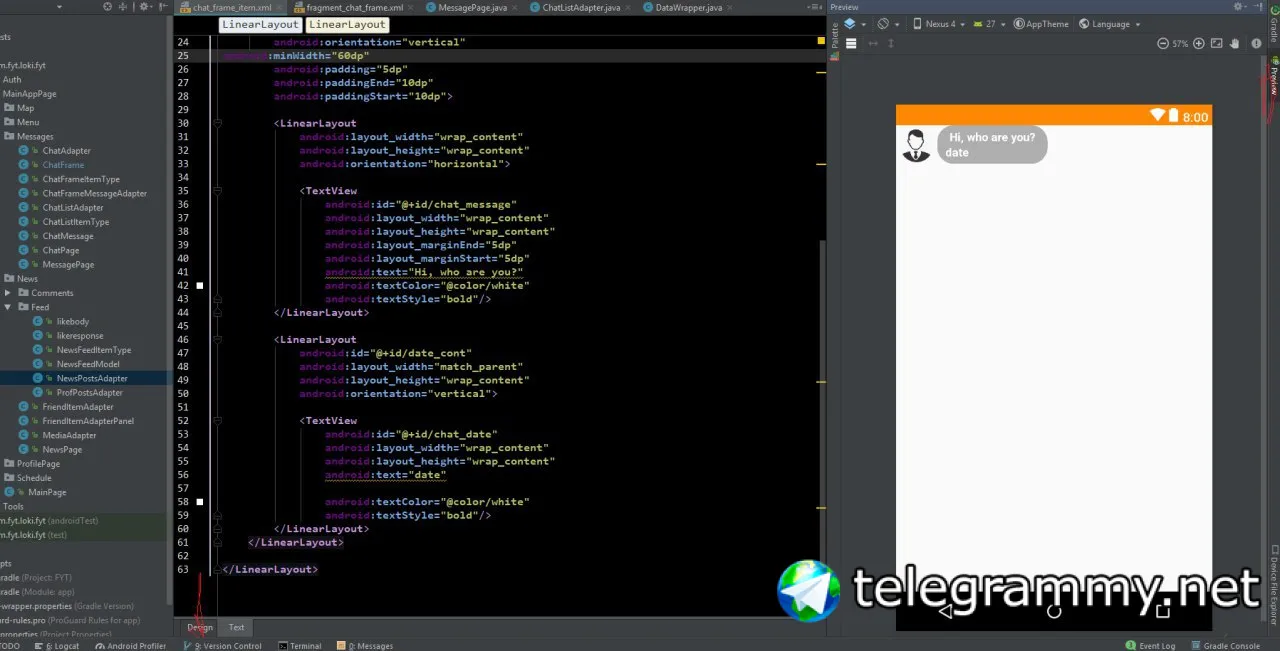
Task: Open the DataWrapper.java tab
Action: 689,7
